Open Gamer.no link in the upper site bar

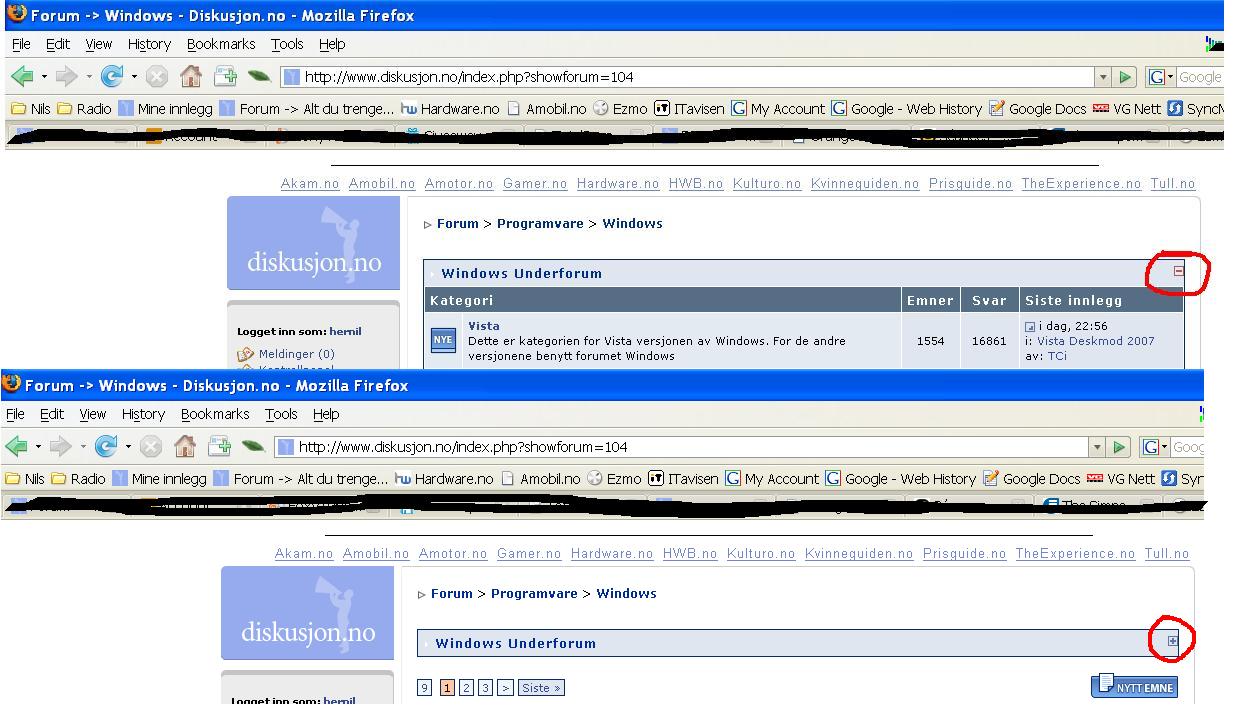pos(535,184)
